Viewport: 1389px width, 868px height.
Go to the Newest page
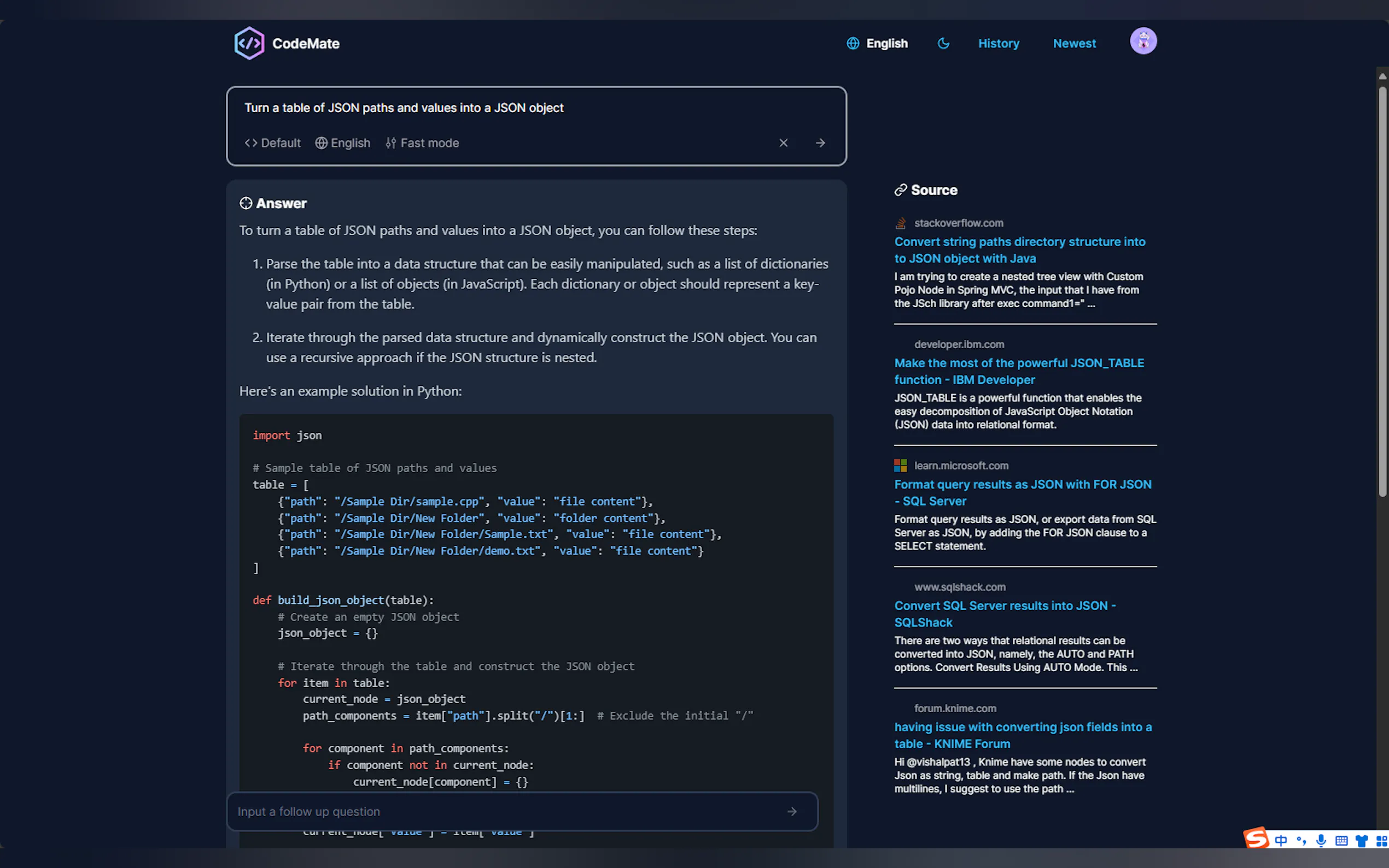[1074, 44]
